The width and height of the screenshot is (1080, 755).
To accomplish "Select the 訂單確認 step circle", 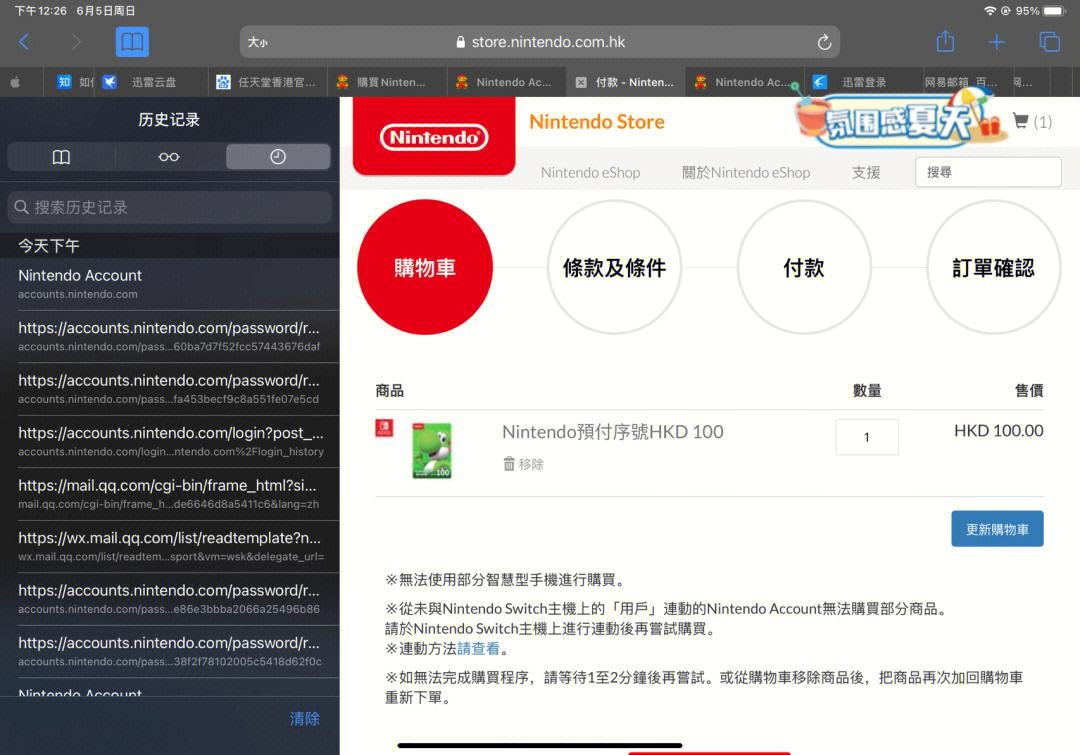I will pyautogui.click(x=993, y=267).
